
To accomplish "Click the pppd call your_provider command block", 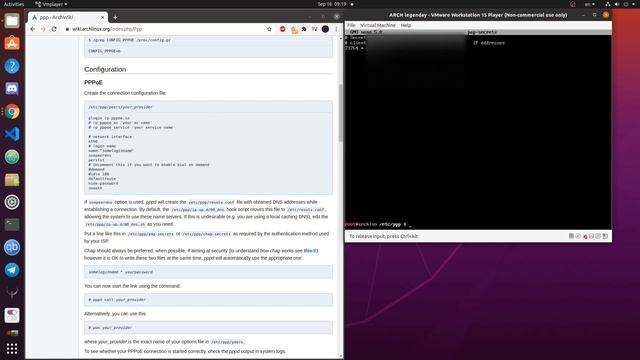I will tap(208, 300).
